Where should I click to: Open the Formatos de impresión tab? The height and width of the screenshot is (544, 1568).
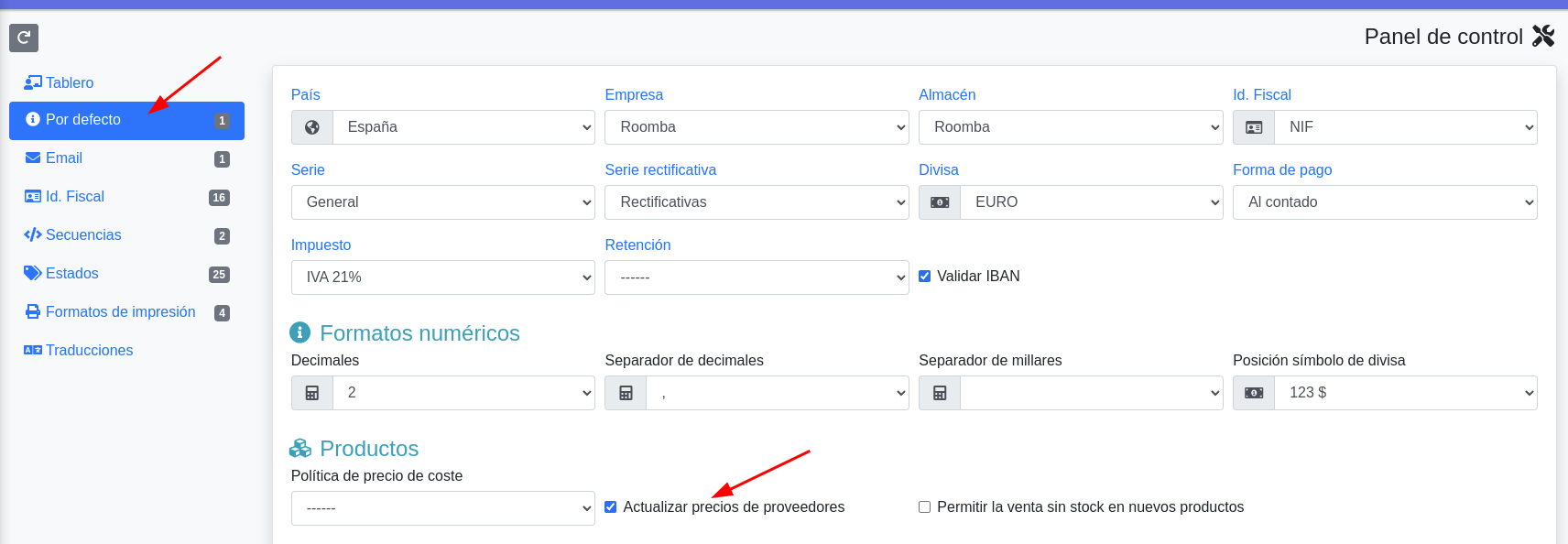pos(126,312)
